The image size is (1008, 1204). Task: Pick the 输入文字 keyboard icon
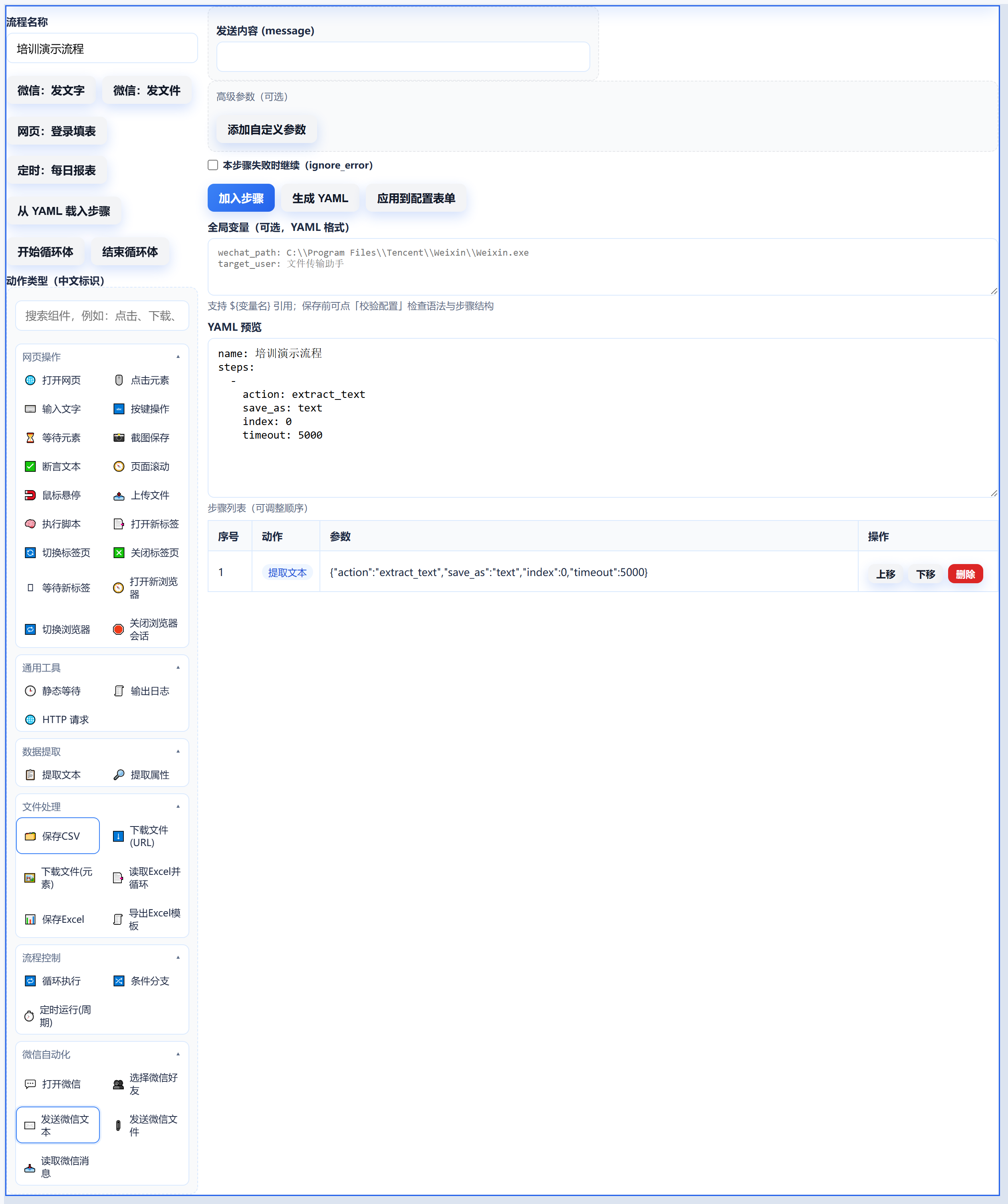[x=30, y=409]
